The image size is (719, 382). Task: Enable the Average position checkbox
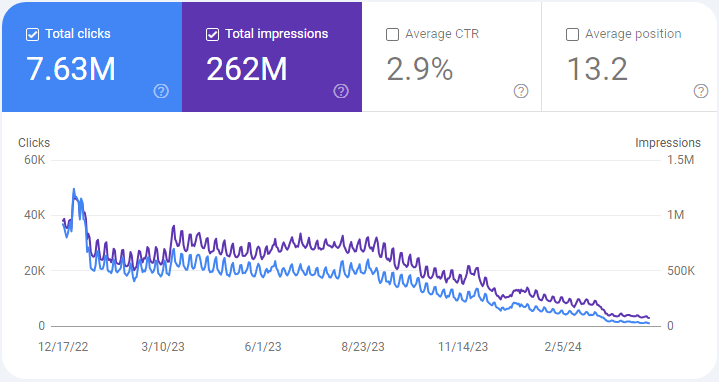(572, 34)
